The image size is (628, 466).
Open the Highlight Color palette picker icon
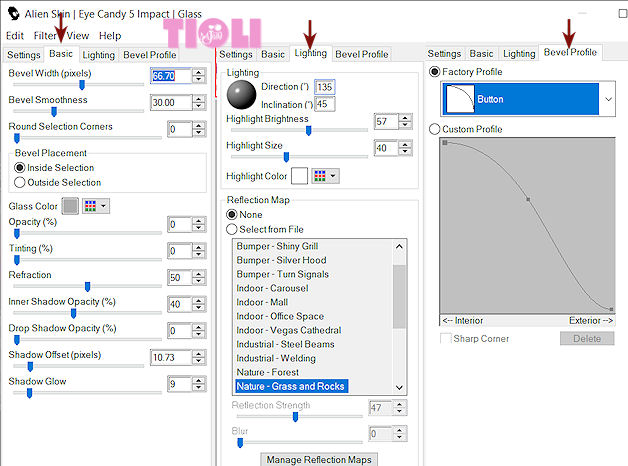click(x=320, y=176)
